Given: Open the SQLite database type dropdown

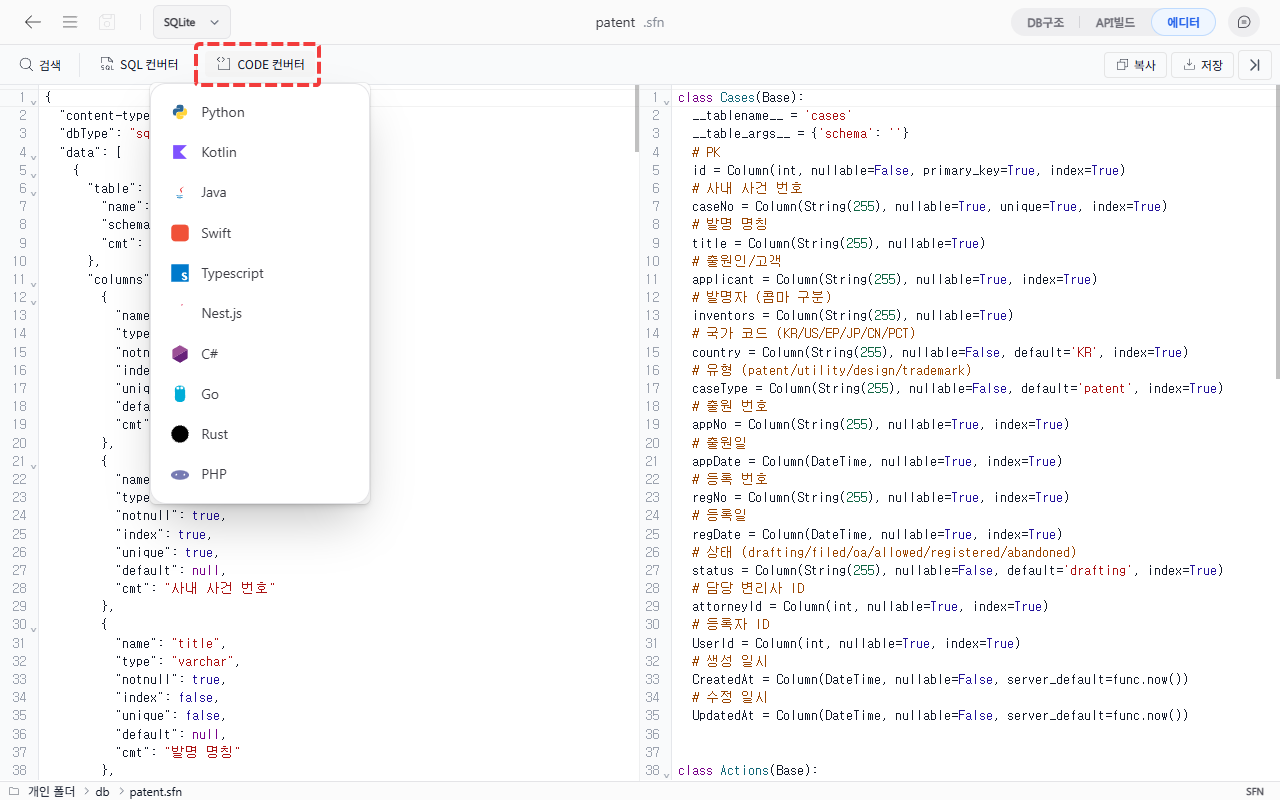Looking at the screenshot, I should tap(192, 22).
